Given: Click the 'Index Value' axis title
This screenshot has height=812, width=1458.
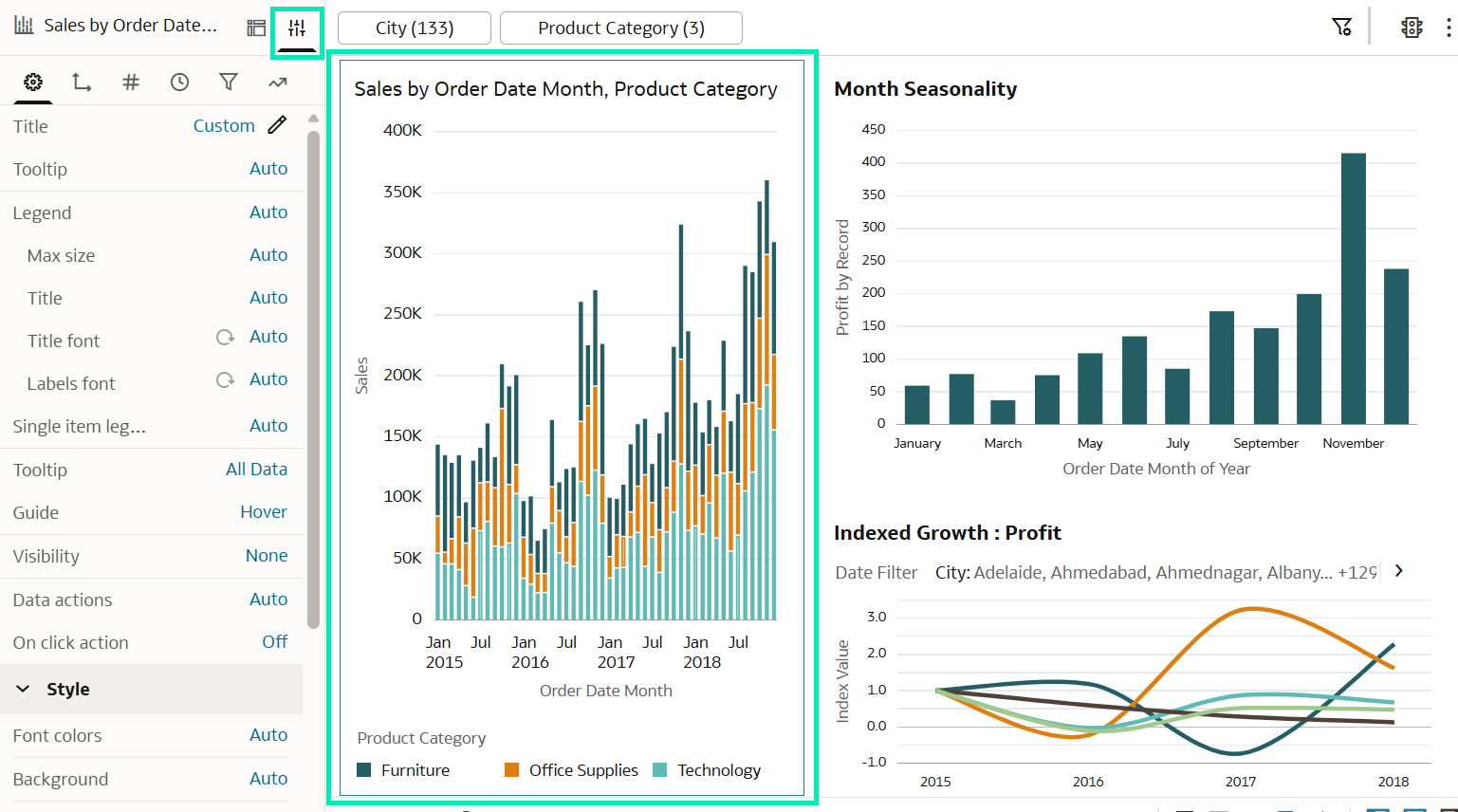Looking at the screenshot, I should tap(842, 682).
